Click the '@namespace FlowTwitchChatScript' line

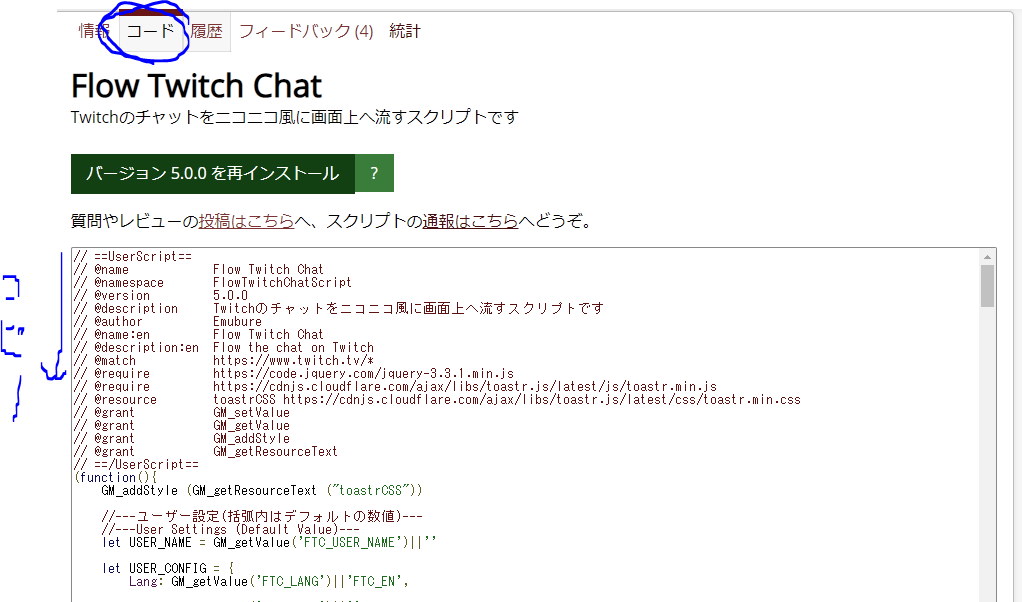(212, 283)
